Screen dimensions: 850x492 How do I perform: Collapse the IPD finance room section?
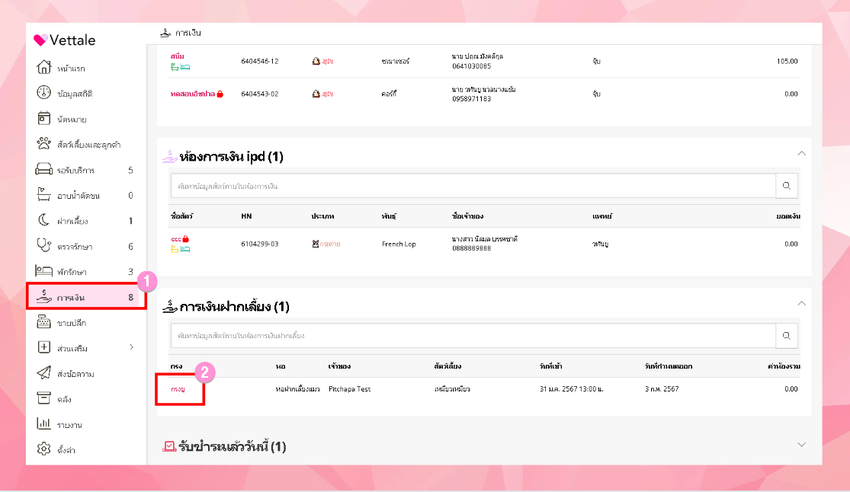pyautogui.click(x=801, y=154)
